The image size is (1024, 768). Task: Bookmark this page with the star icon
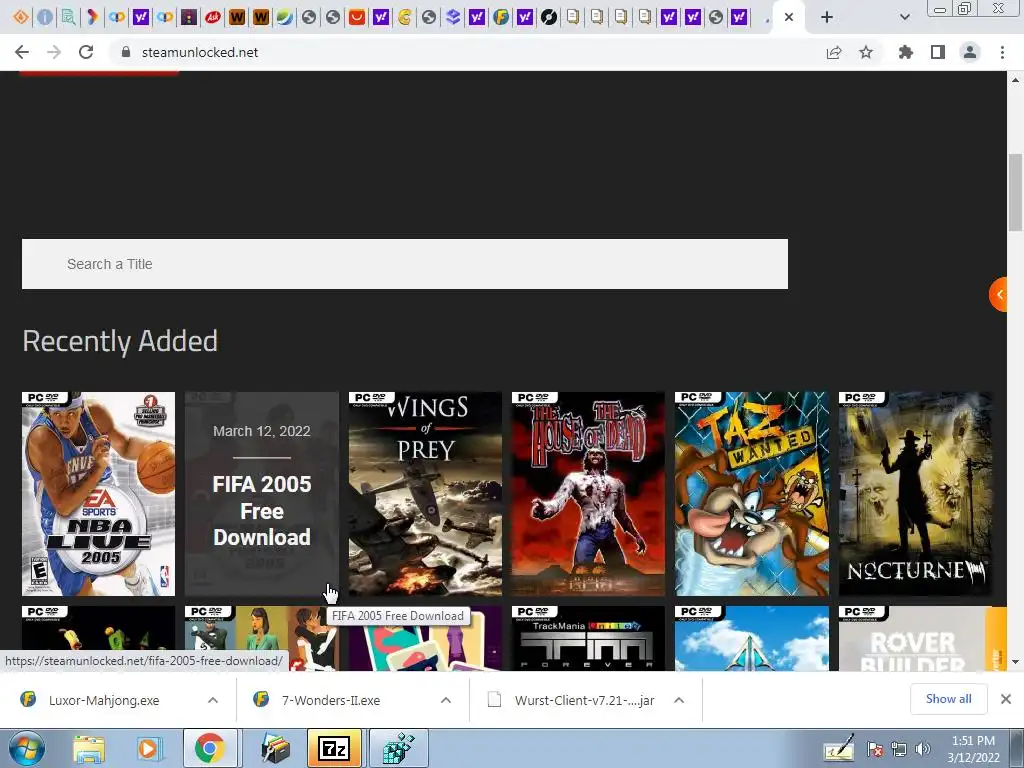[866, 52]
